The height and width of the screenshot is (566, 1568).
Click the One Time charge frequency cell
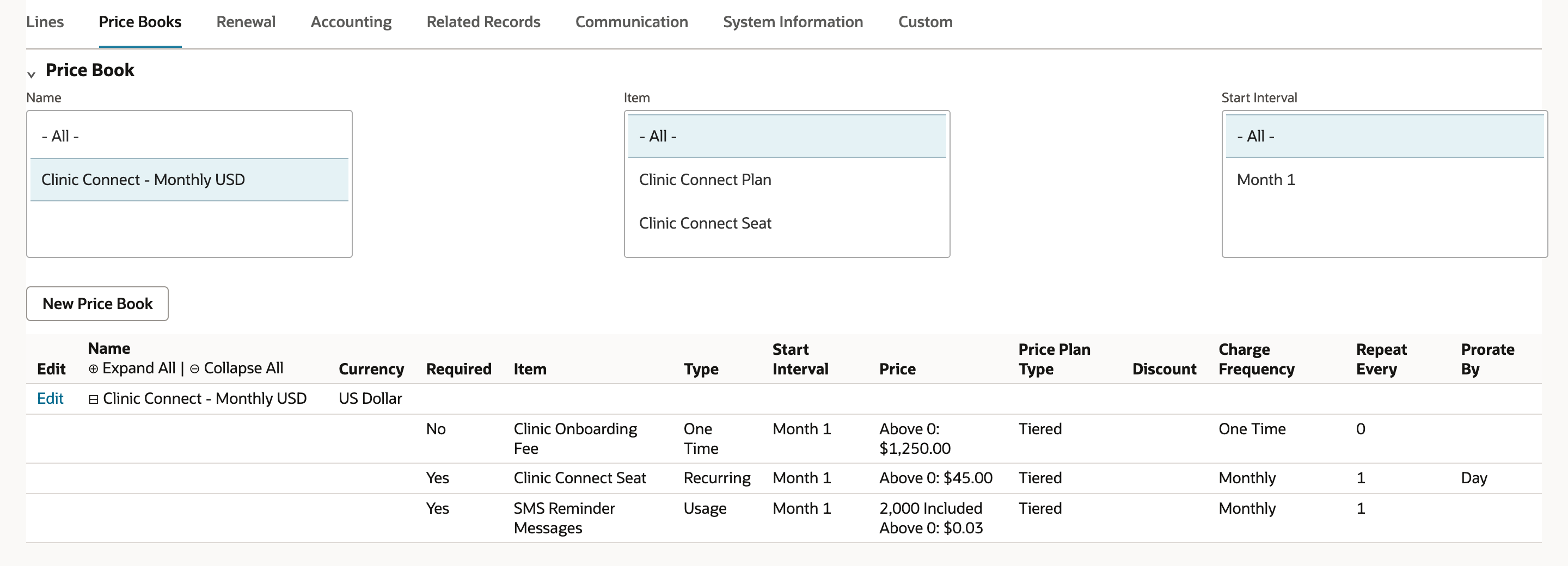coord(1252,429)
